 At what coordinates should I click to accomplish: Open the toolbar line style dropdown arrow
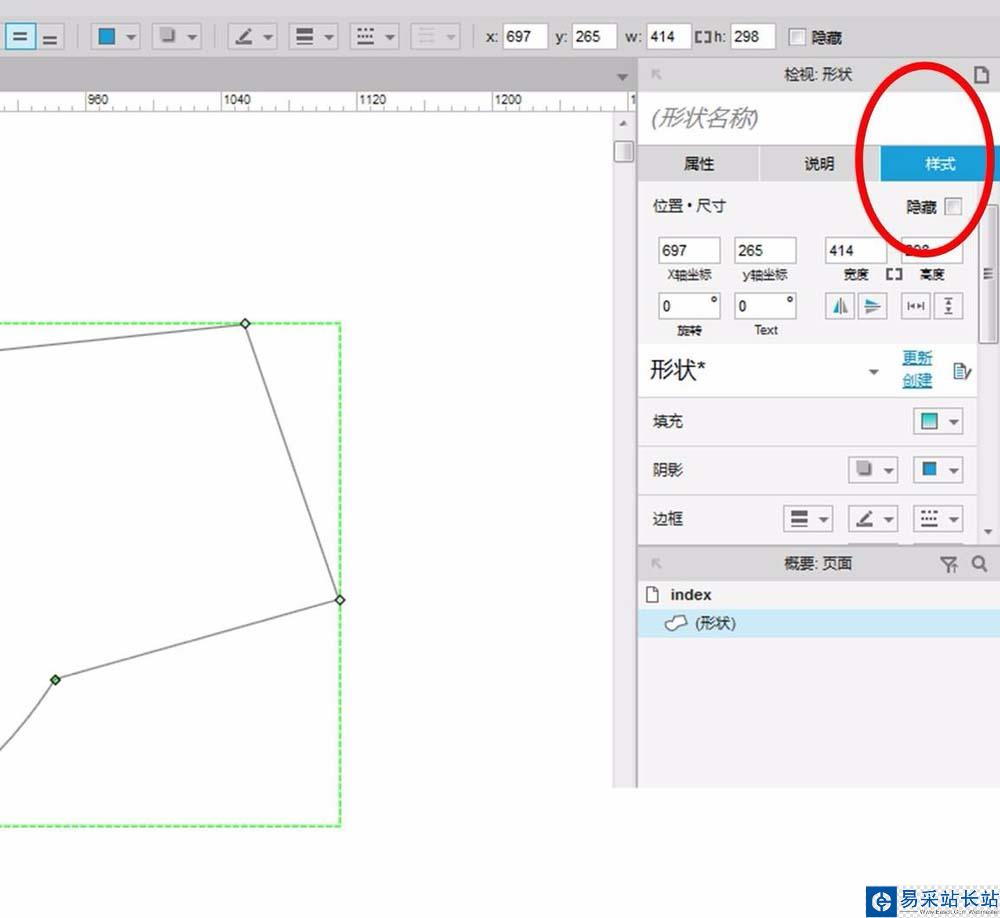pyautogui.click(x=390, y=37)
